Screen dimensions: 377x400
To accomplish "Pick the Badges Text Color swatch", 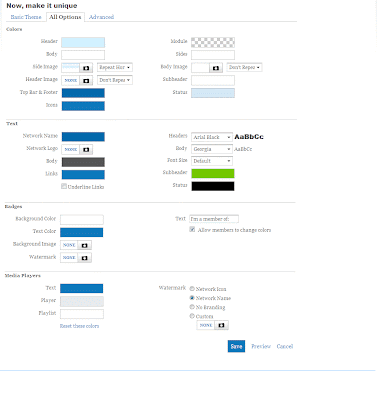I will coord(82,232).
